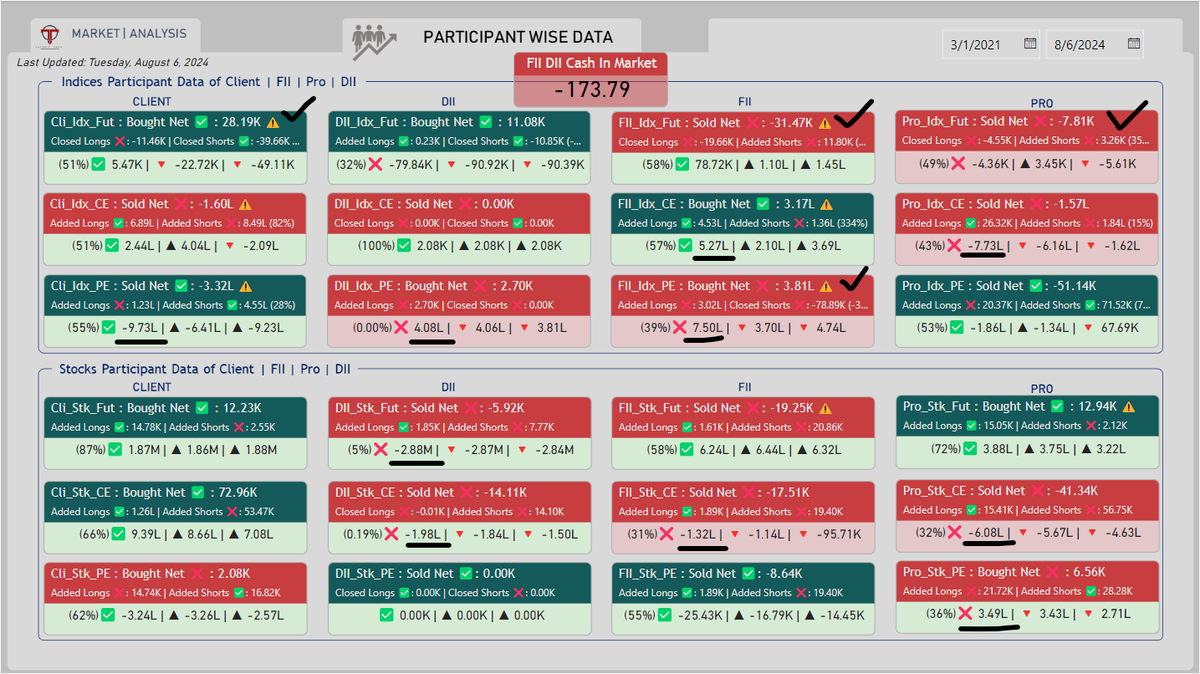Click the -95.71K figure in FII_Stk_CE card
Screen dimensions: 1200x674
click(836, 534)
